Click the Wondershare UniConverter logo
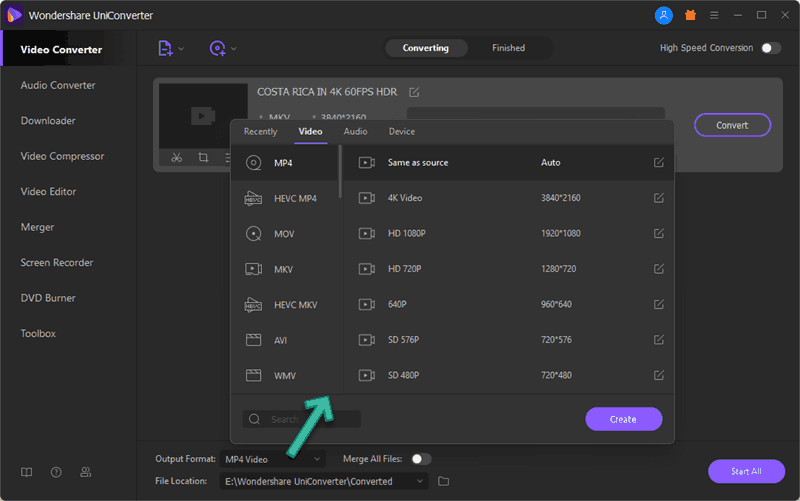 (14, 15)
